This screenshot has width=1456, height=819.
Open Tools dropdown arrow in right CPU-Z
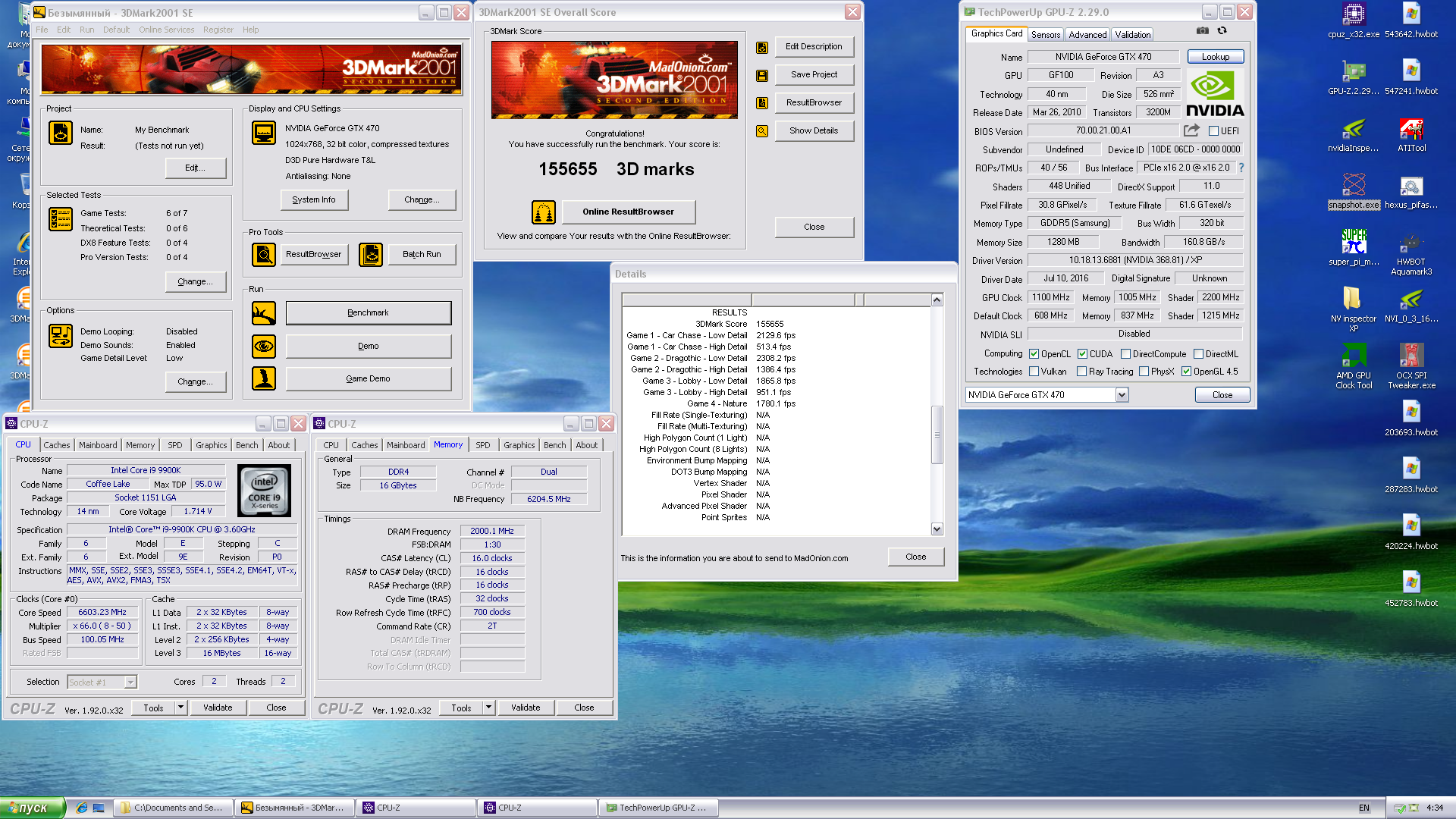(x=488, y=708)
